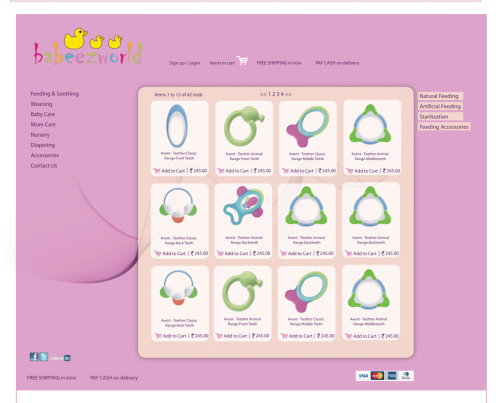Select the MasterCard payment icon

pyautogui.click(x=377, y=376)
